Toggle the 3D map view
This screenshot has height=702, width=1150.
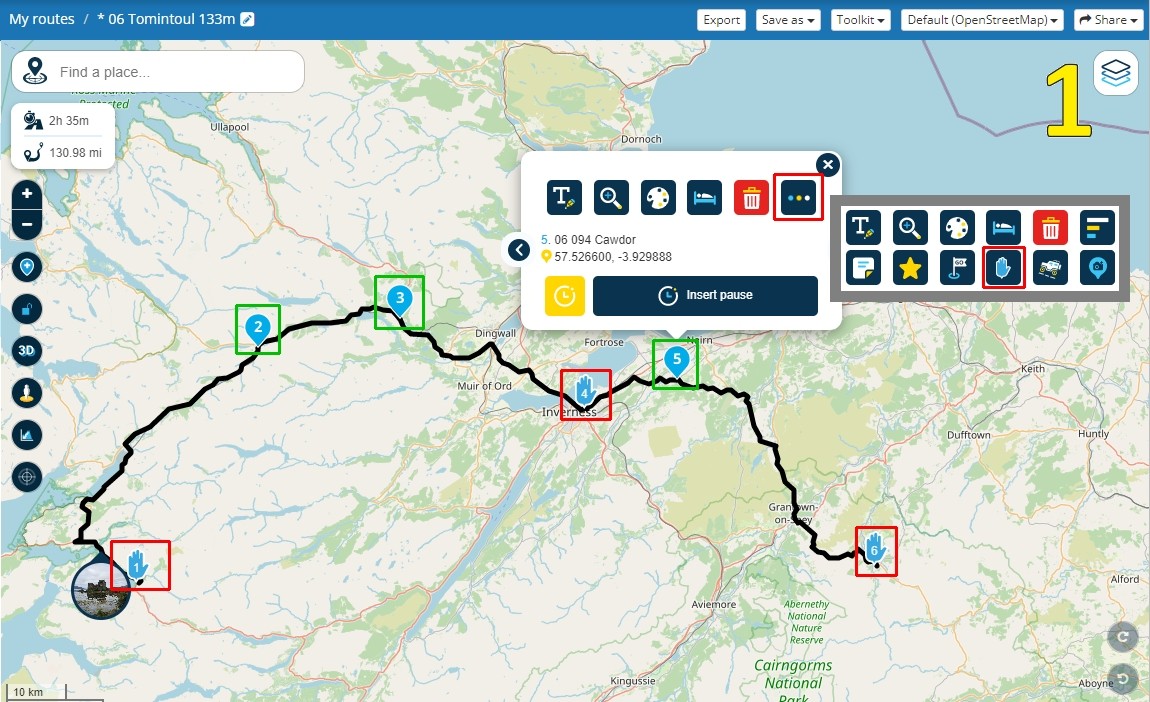27,351
